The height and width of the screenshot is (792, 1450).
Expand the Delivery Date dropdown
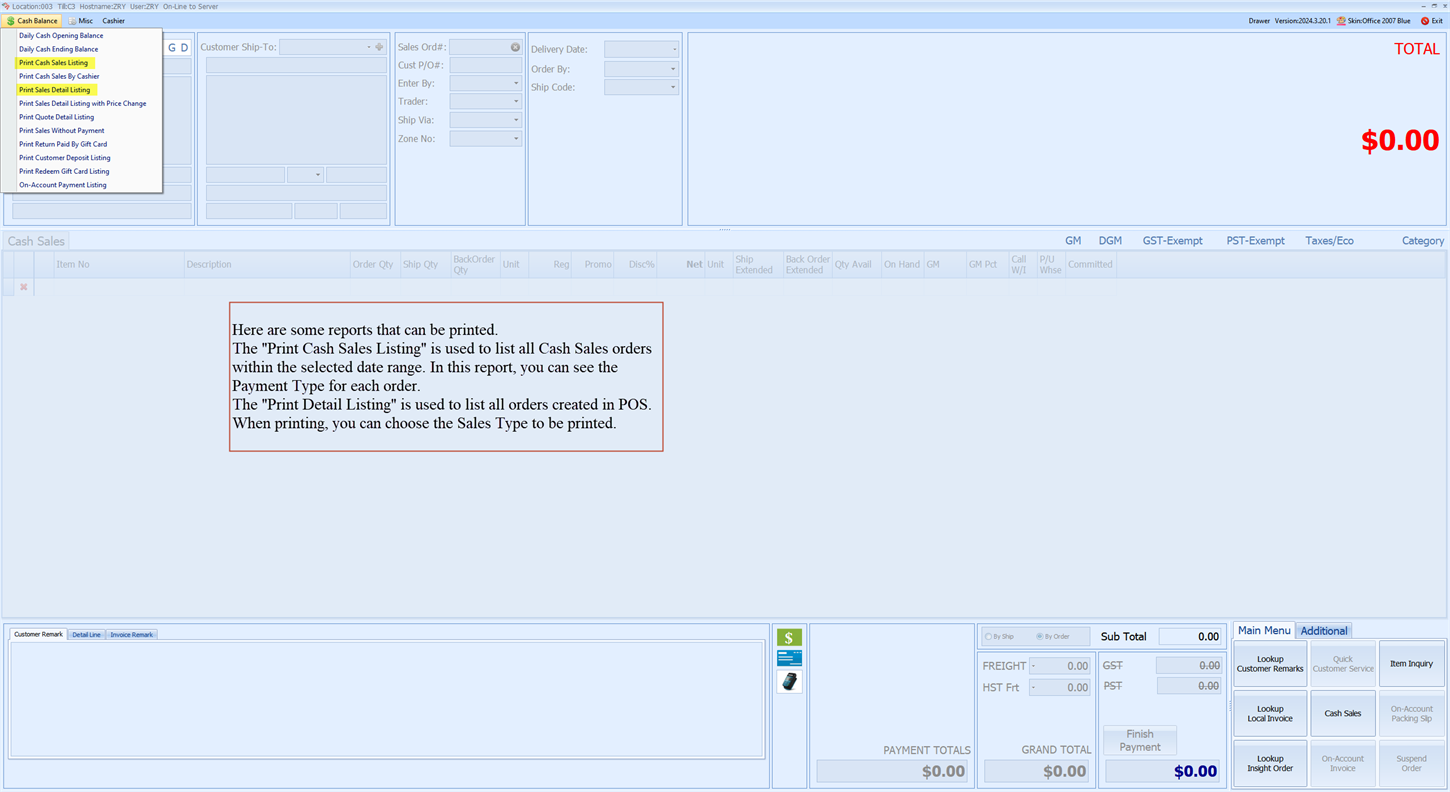tap(674, 50)
